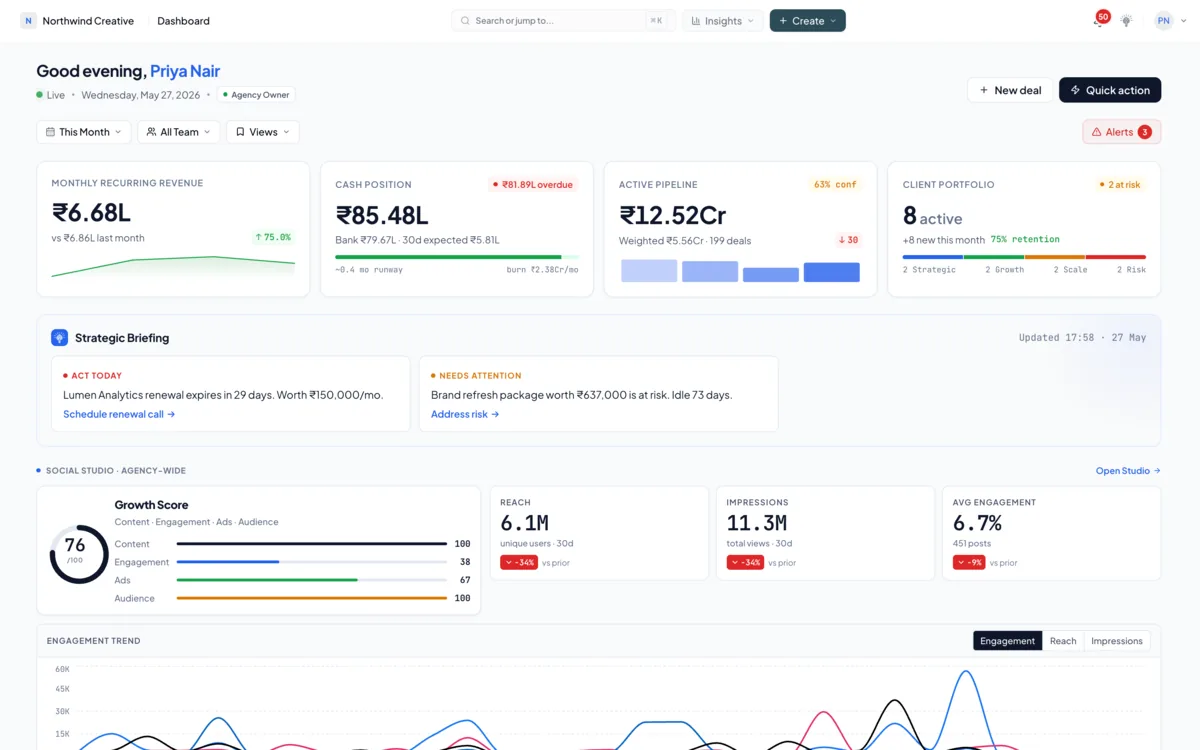Click the ₹81.89L overdue badge
Viewport: 1200px width, 750px height.
pos(532,184)
